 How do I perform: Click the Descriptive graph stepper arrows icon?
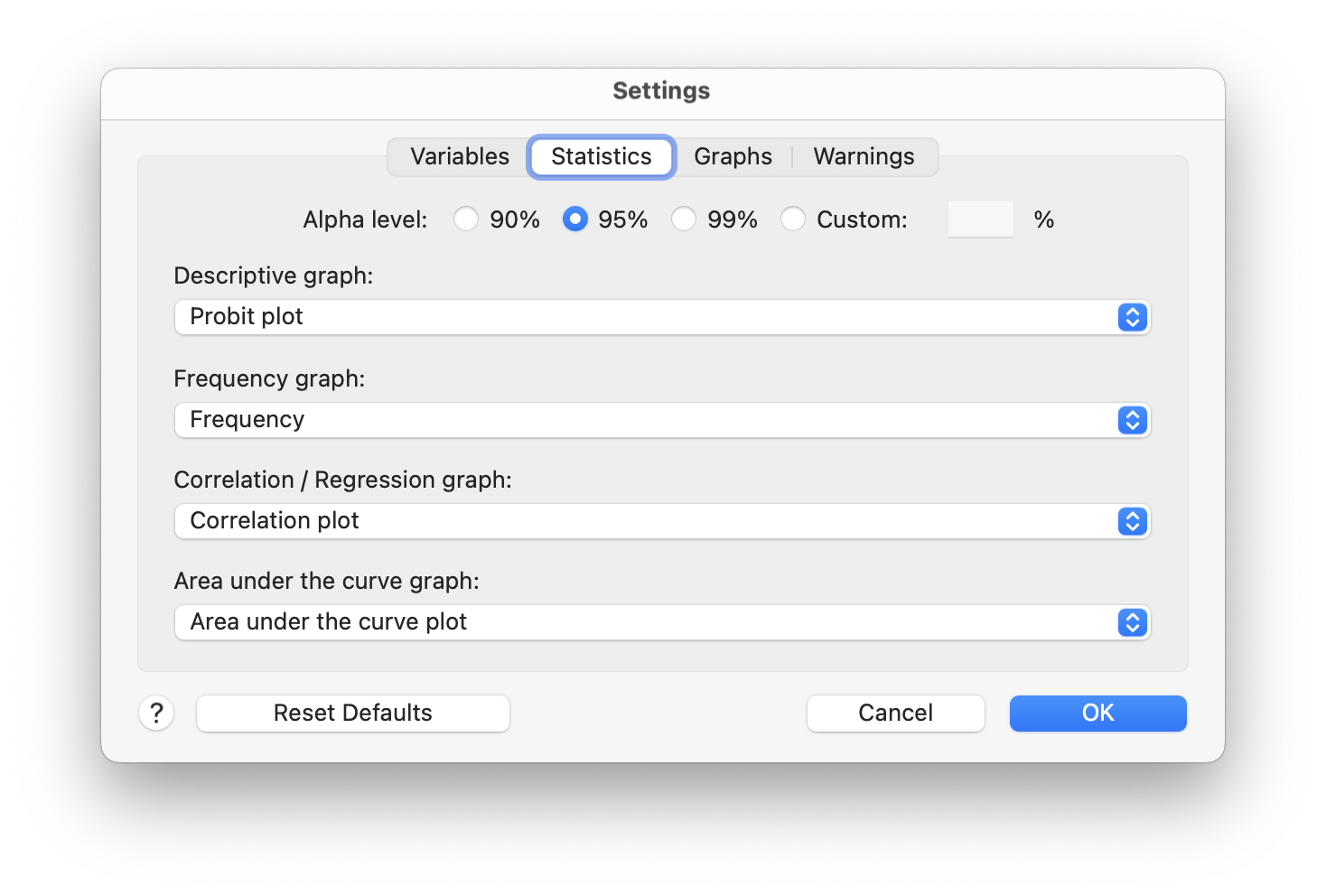pos(1132,317)
